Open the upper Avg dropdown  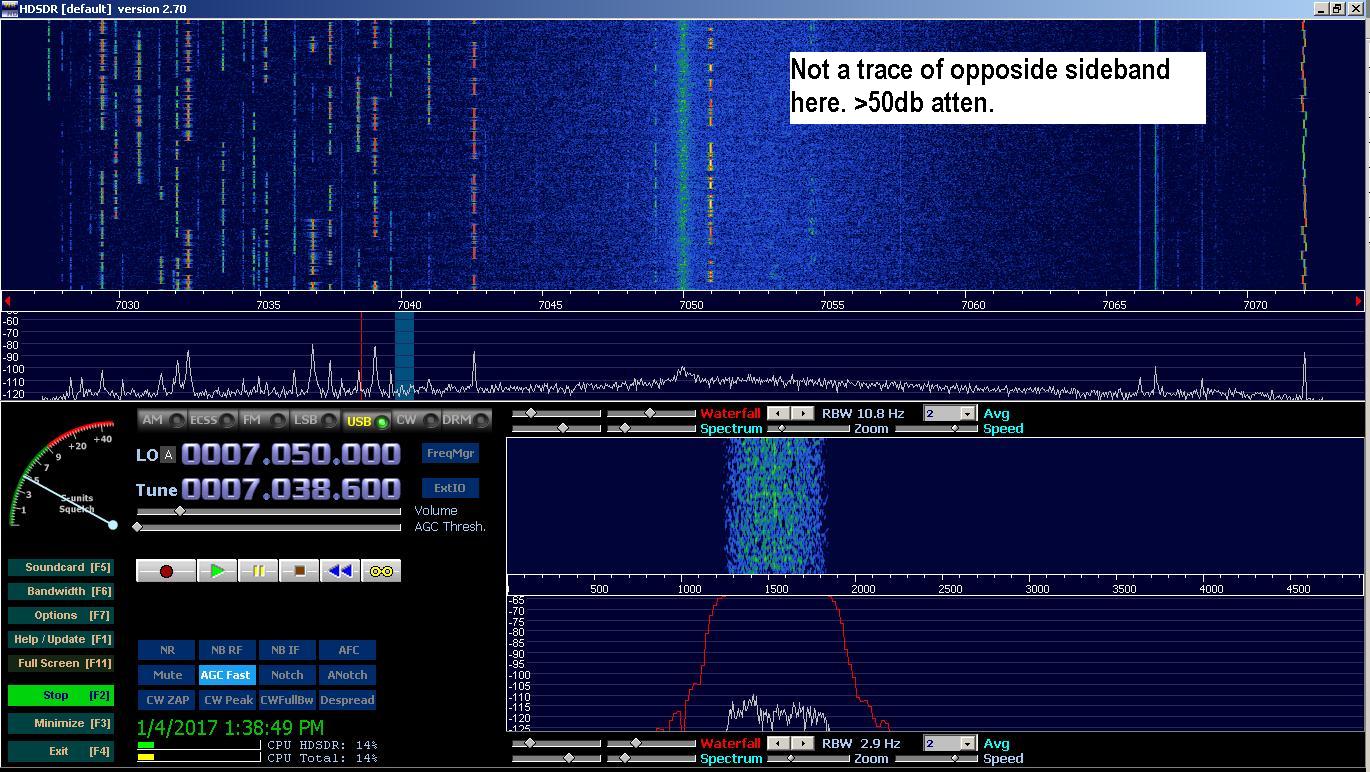tap(967, 413)
